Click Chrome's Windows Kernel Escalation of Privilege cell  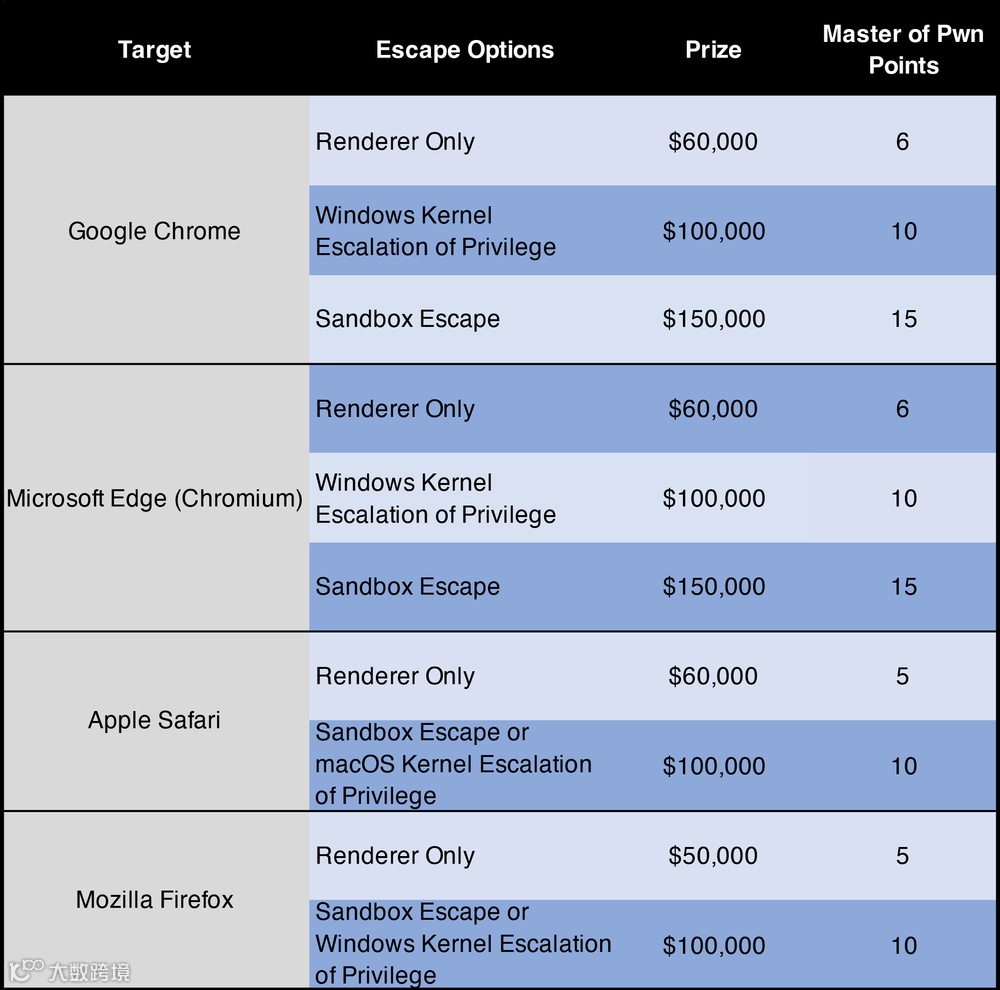point(435,231)
